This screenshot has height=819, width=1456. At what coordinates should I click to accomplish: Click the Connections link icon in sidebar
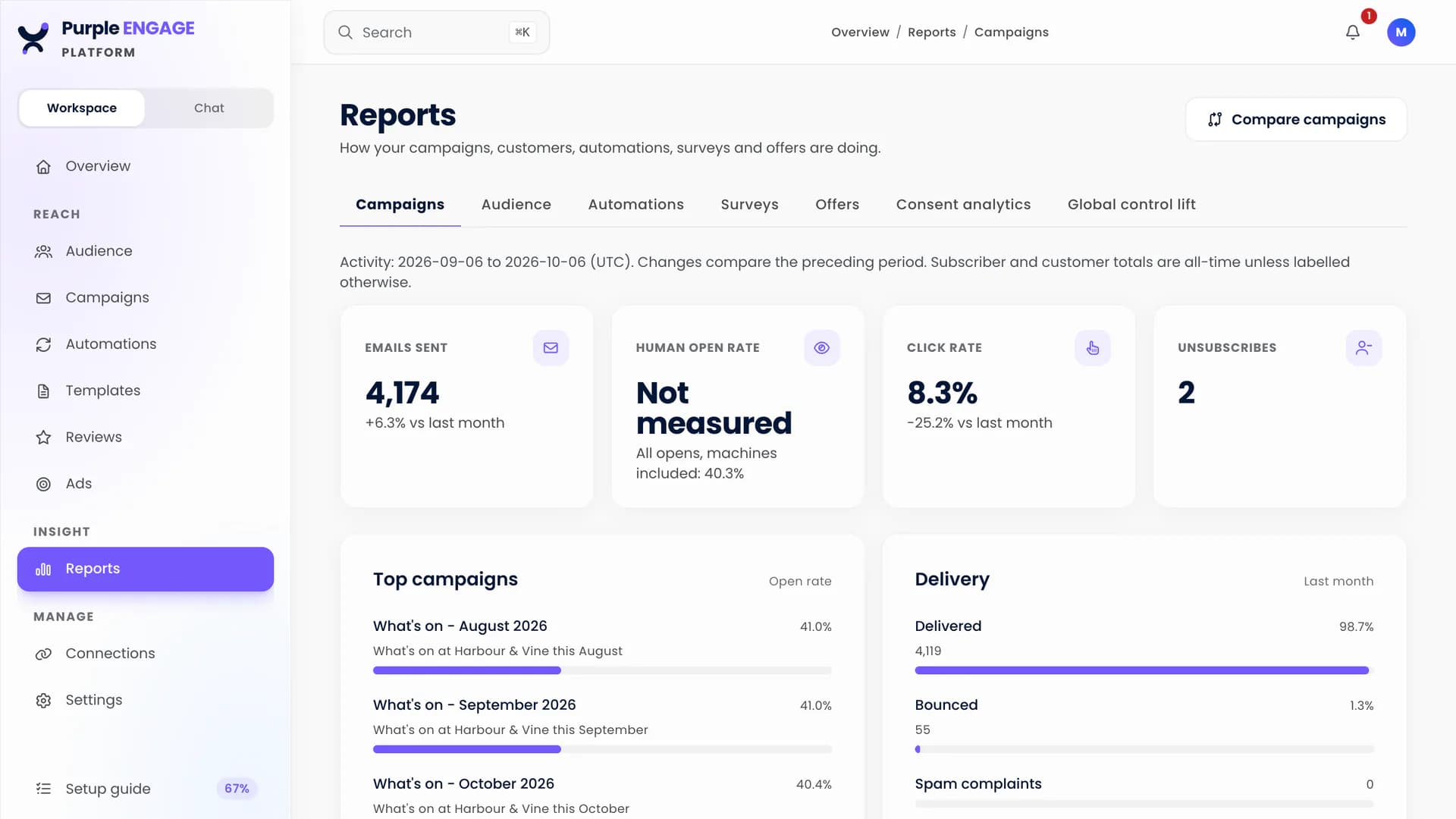point(43,654)
